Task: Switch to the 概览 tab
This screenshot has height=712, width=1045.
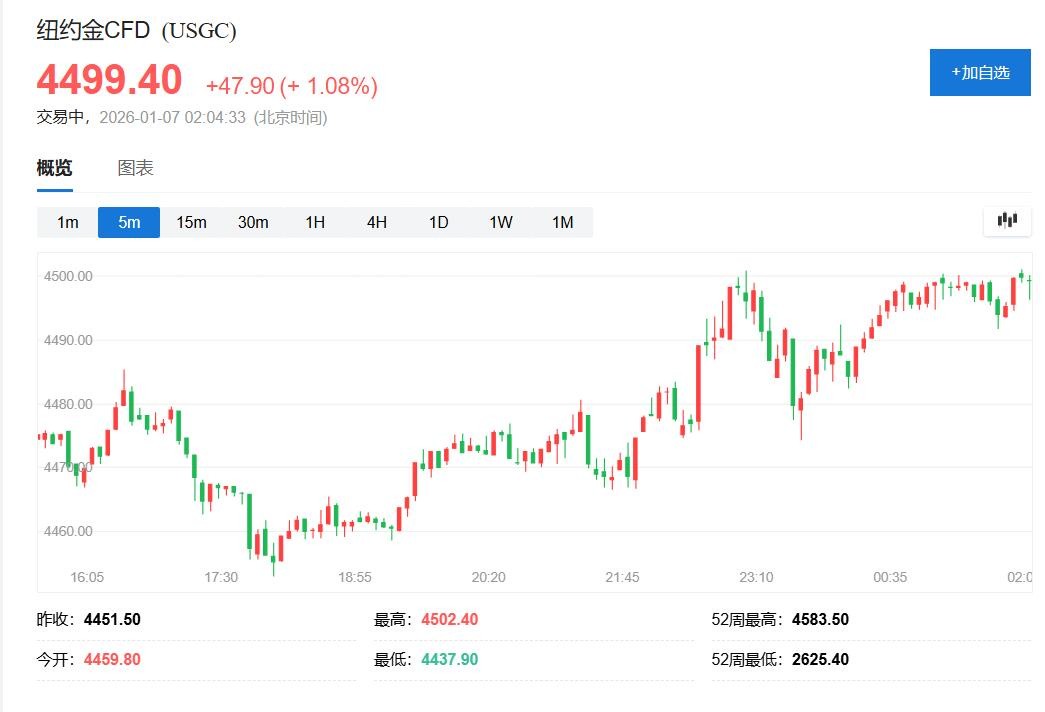Action: pos(55,168)
